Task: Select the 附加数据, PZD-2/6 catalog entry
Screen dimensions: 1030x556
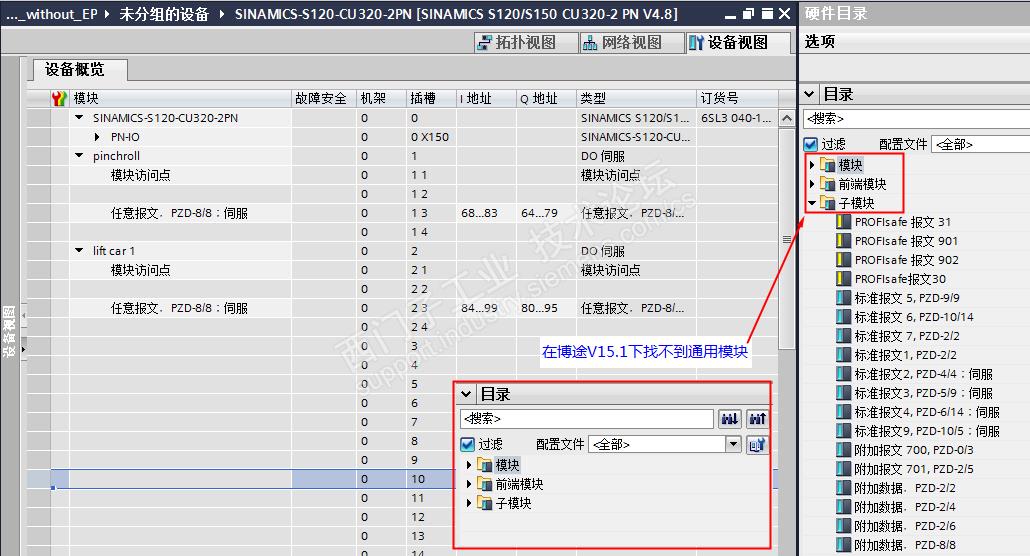Action: pyautogui.click(x=905, y=526)
